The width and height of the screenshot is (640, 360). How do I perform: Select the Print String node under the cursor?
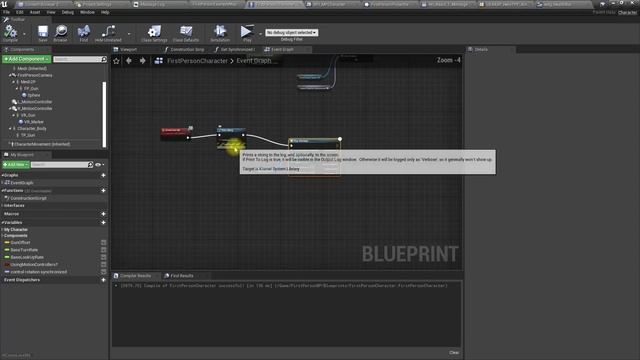(231, 138)
